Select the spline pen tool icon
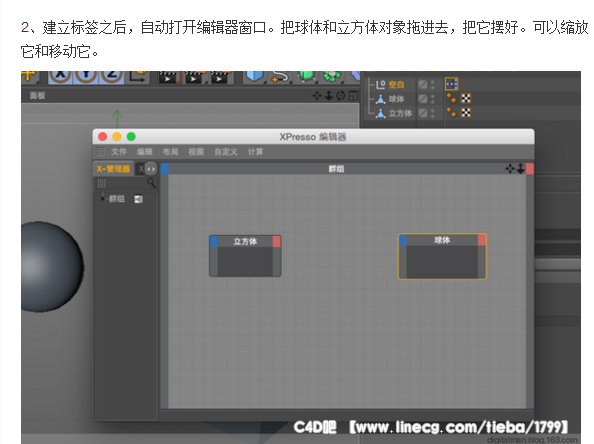This screenshot has width=594, height=444. coord(280,77)
